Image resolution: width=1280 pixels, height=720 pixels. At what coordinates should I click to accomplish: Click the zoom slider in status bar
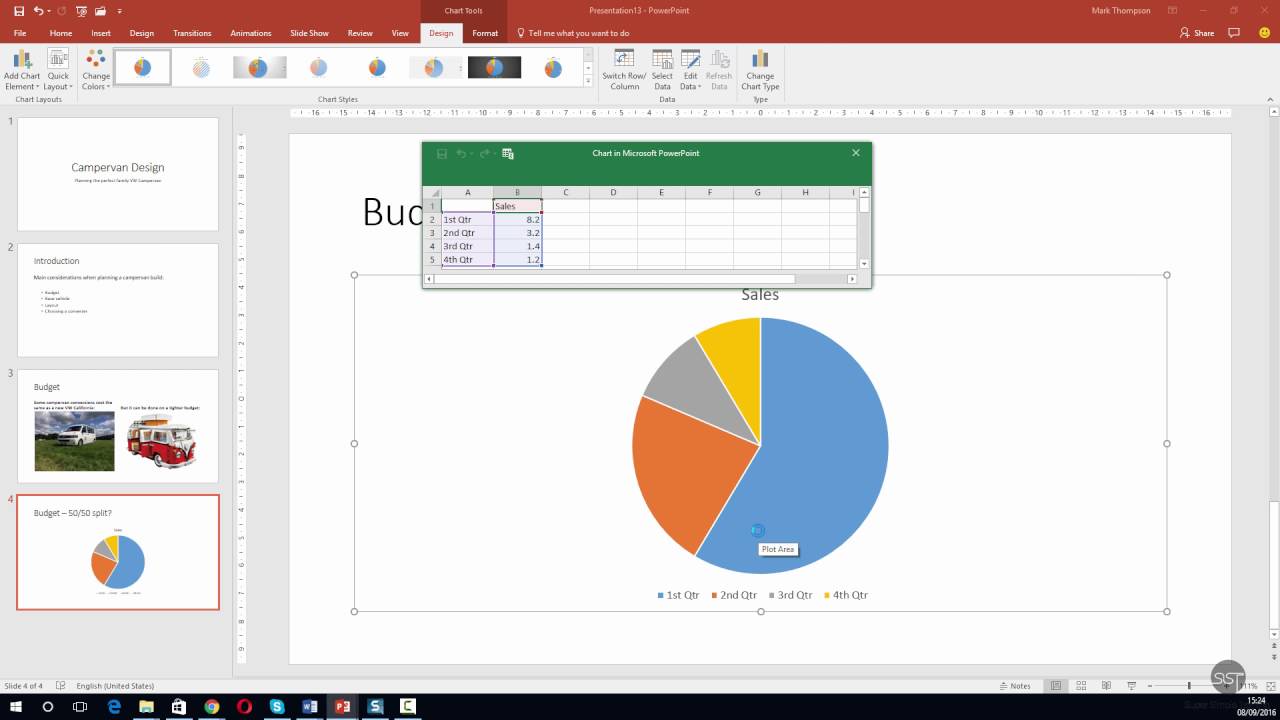tap(1189, 686)
